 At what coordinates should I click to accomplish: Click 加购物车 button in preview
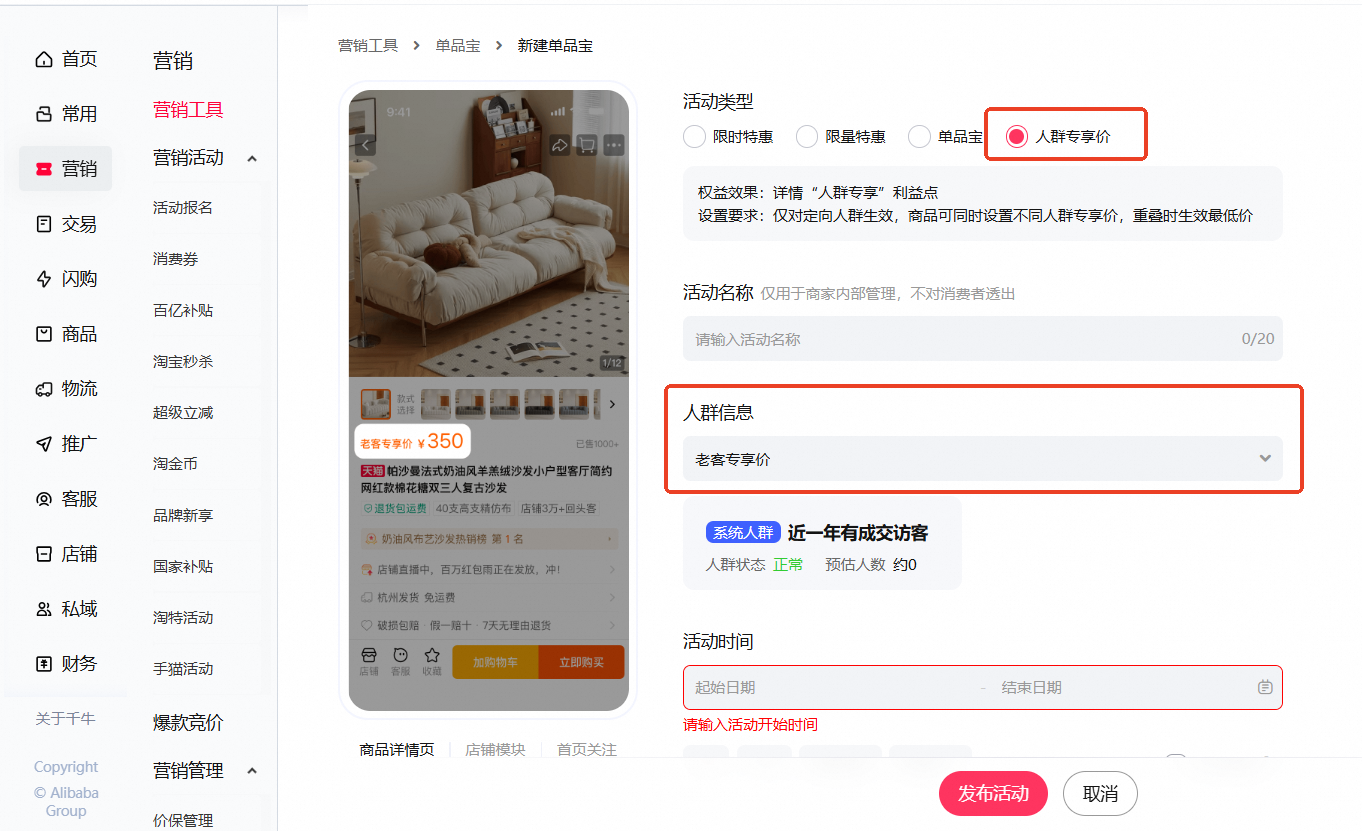(x=495, y=662)
